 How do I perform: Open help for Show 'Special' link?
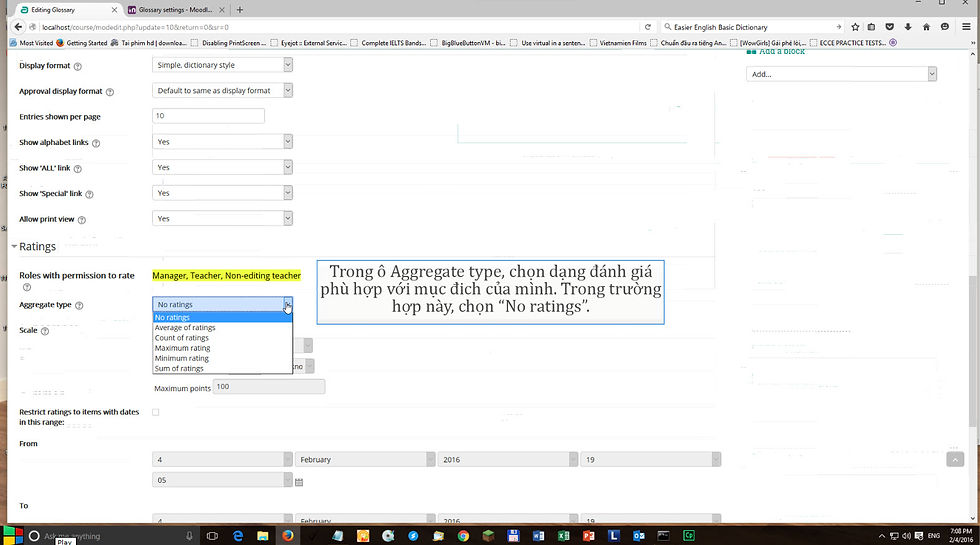(x=89, y=194)
